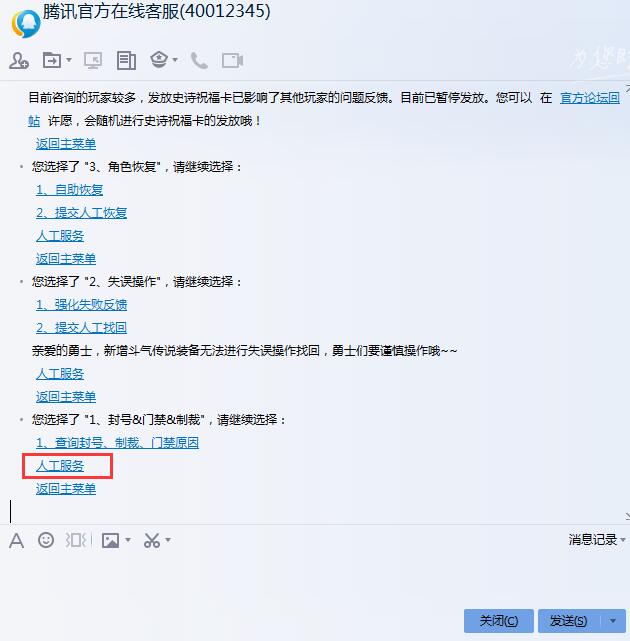Click the 发送(S) send button
Viewport: 630px width, 641px height.
click(x=569, y=621)
